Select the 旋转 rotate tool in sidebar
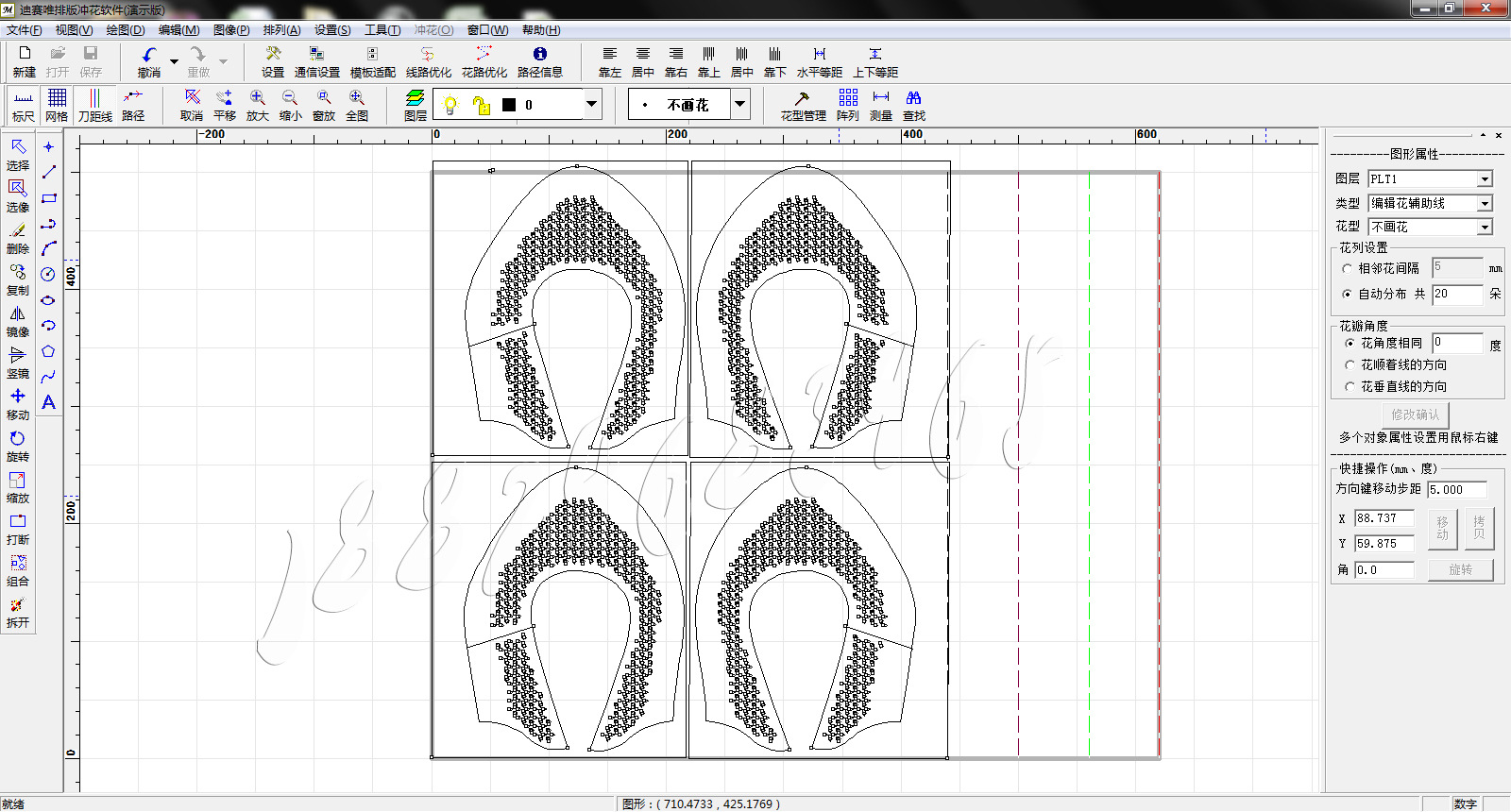The image size is (1511, 812). click(x=17, y=439)
